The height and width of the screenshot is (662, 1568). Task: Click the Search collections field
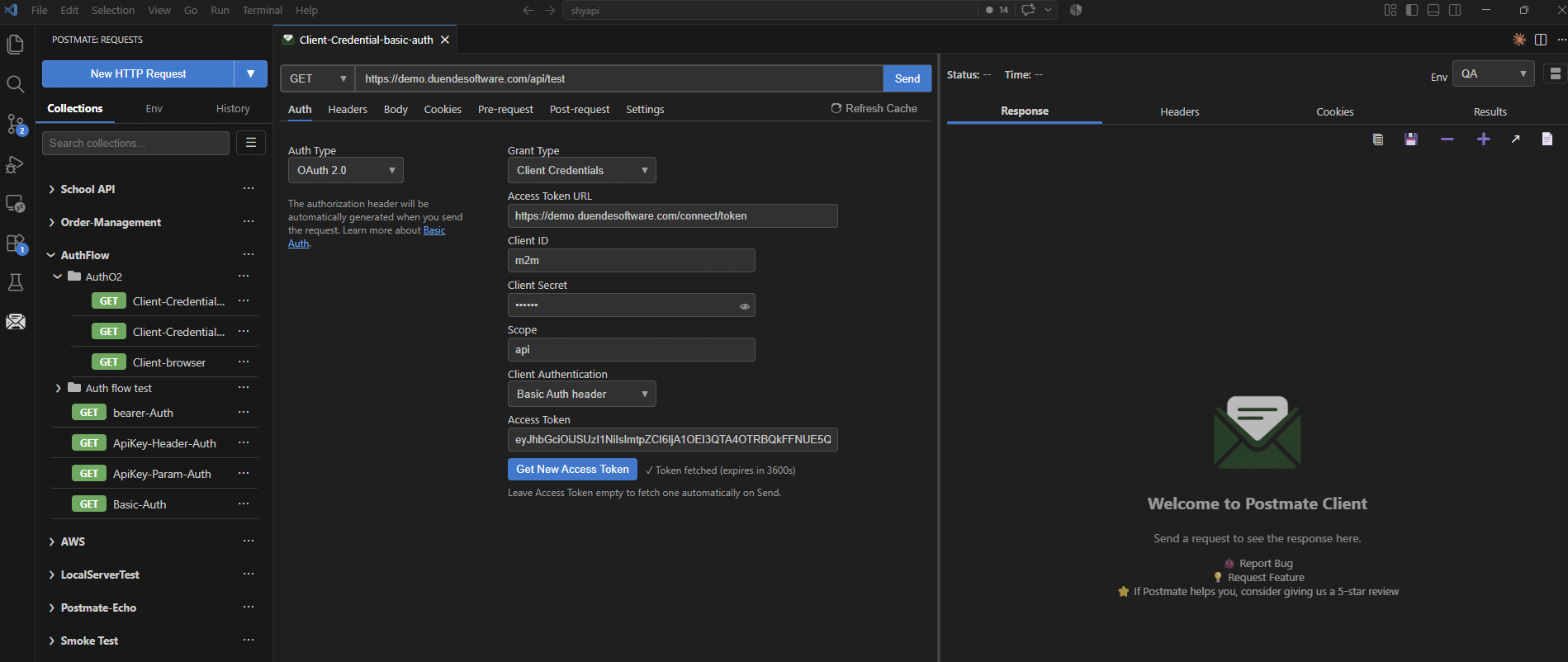click(135, 143)
